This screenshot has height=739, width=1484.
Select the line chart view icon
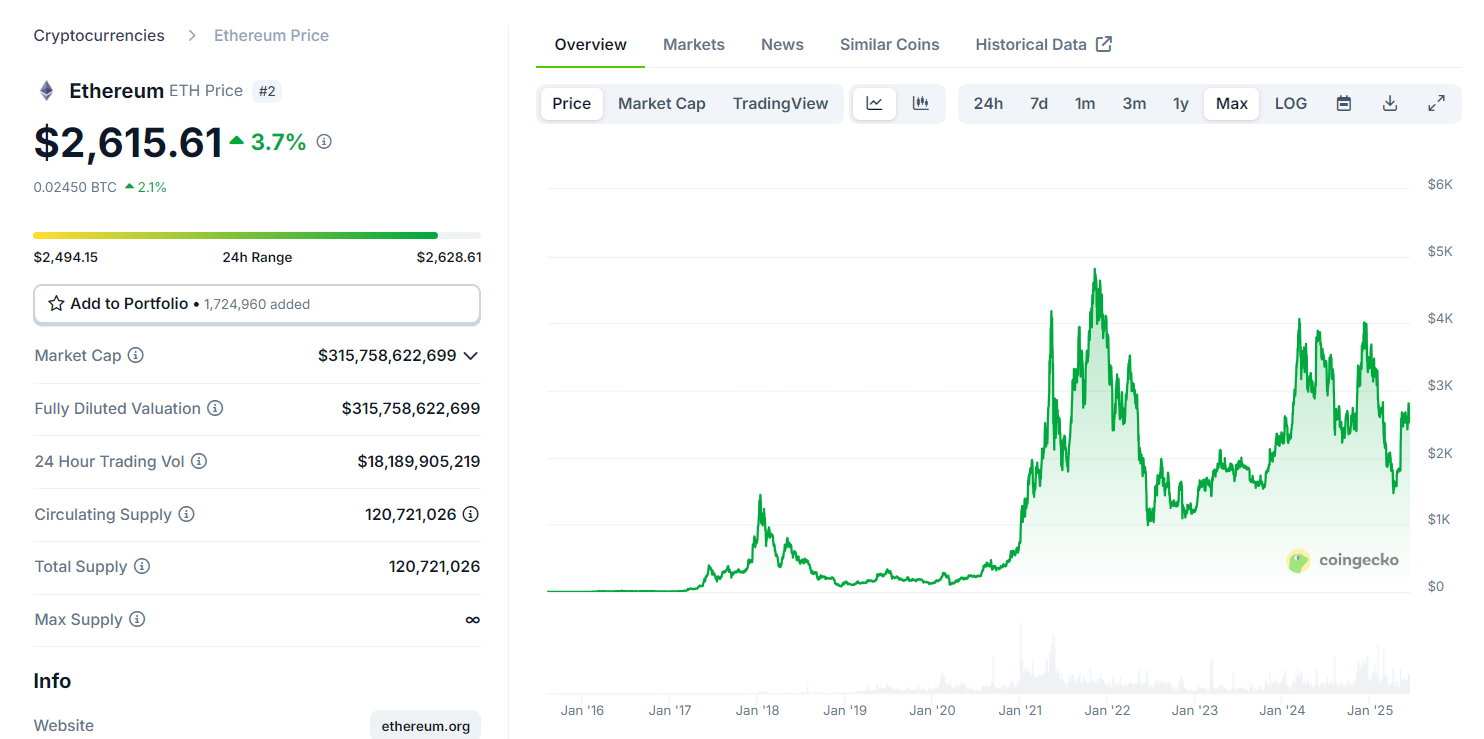(x=874, y=103)
